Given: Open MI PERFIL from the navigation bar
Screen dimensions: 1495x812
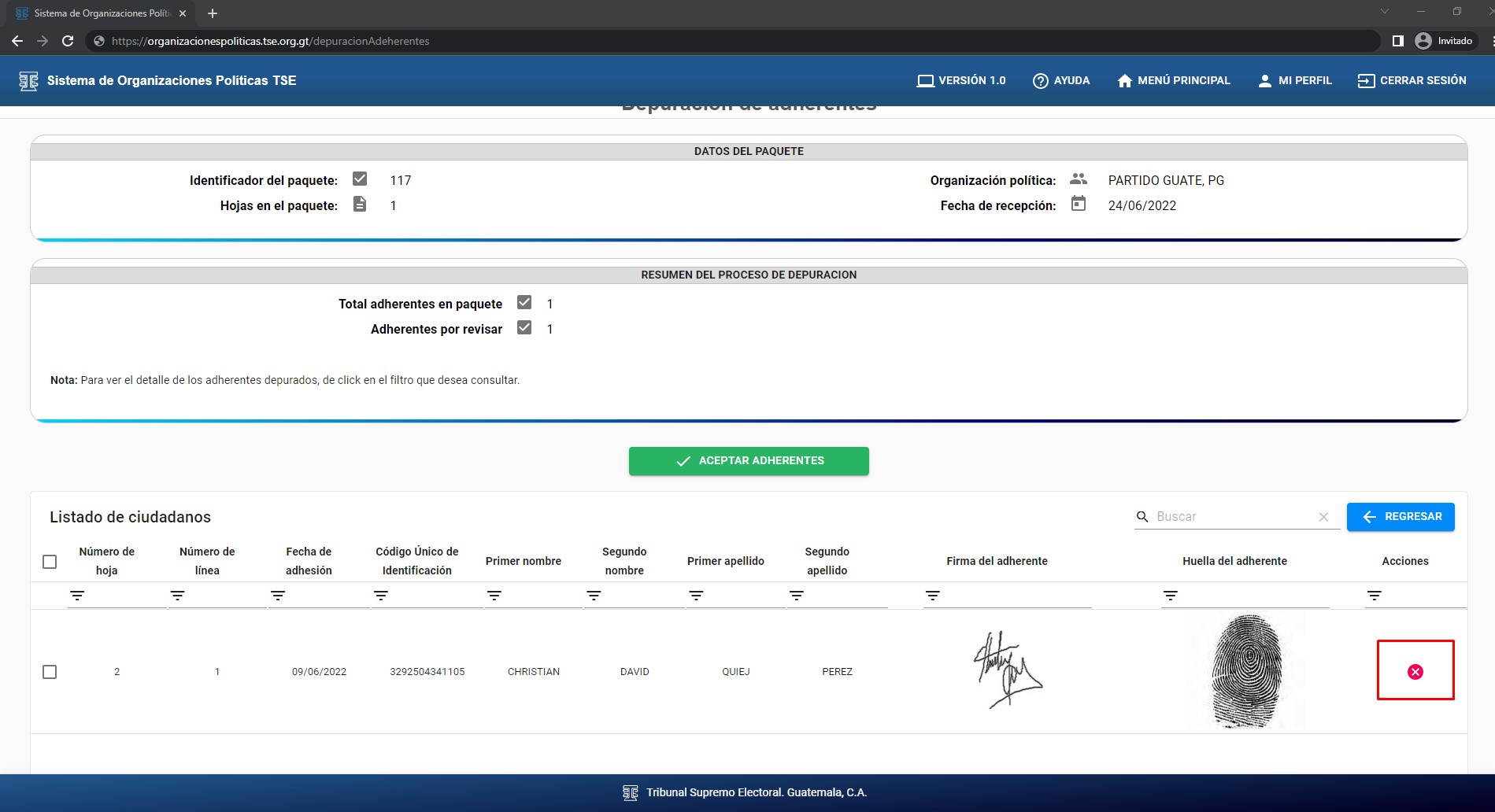Looking at the screenshot, I should click(x=1294, y=80).
